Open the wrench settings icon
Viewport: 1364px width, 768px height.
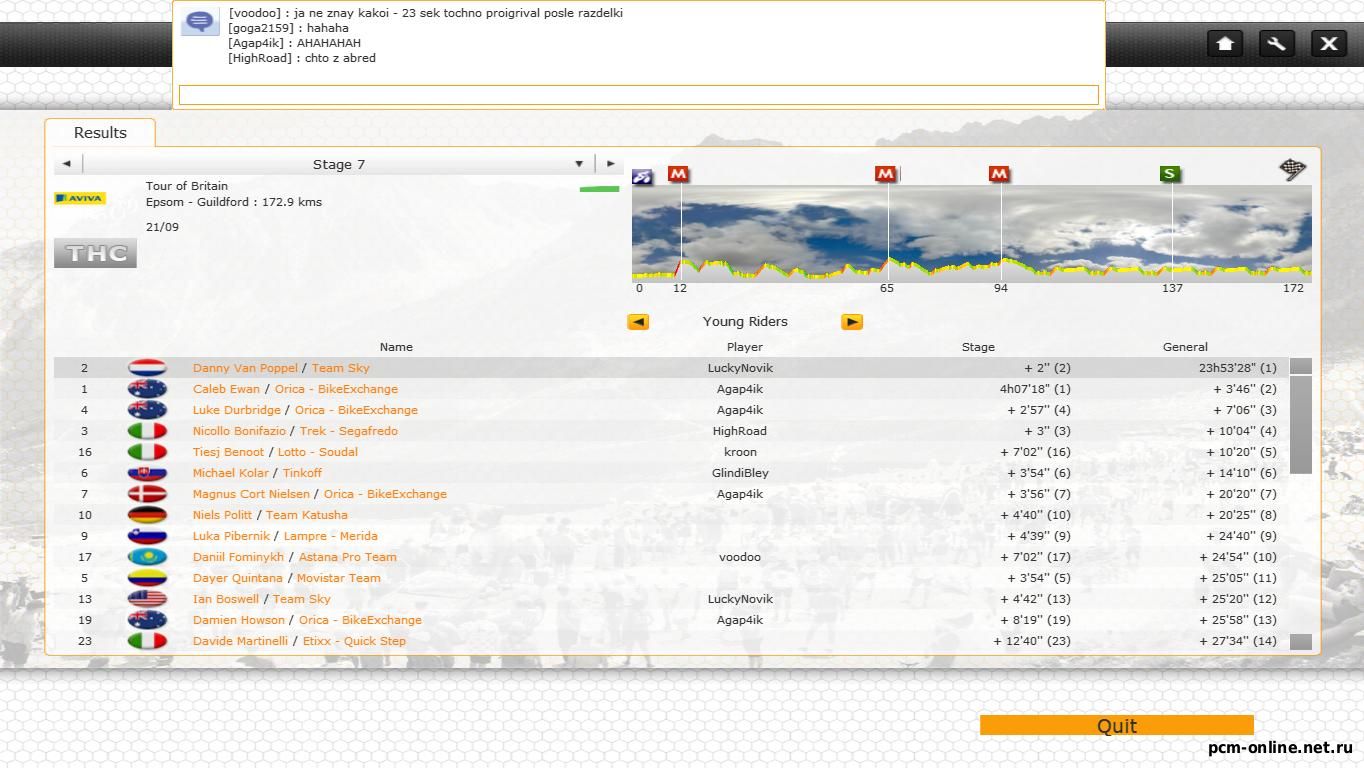[x=1277, y=43]
